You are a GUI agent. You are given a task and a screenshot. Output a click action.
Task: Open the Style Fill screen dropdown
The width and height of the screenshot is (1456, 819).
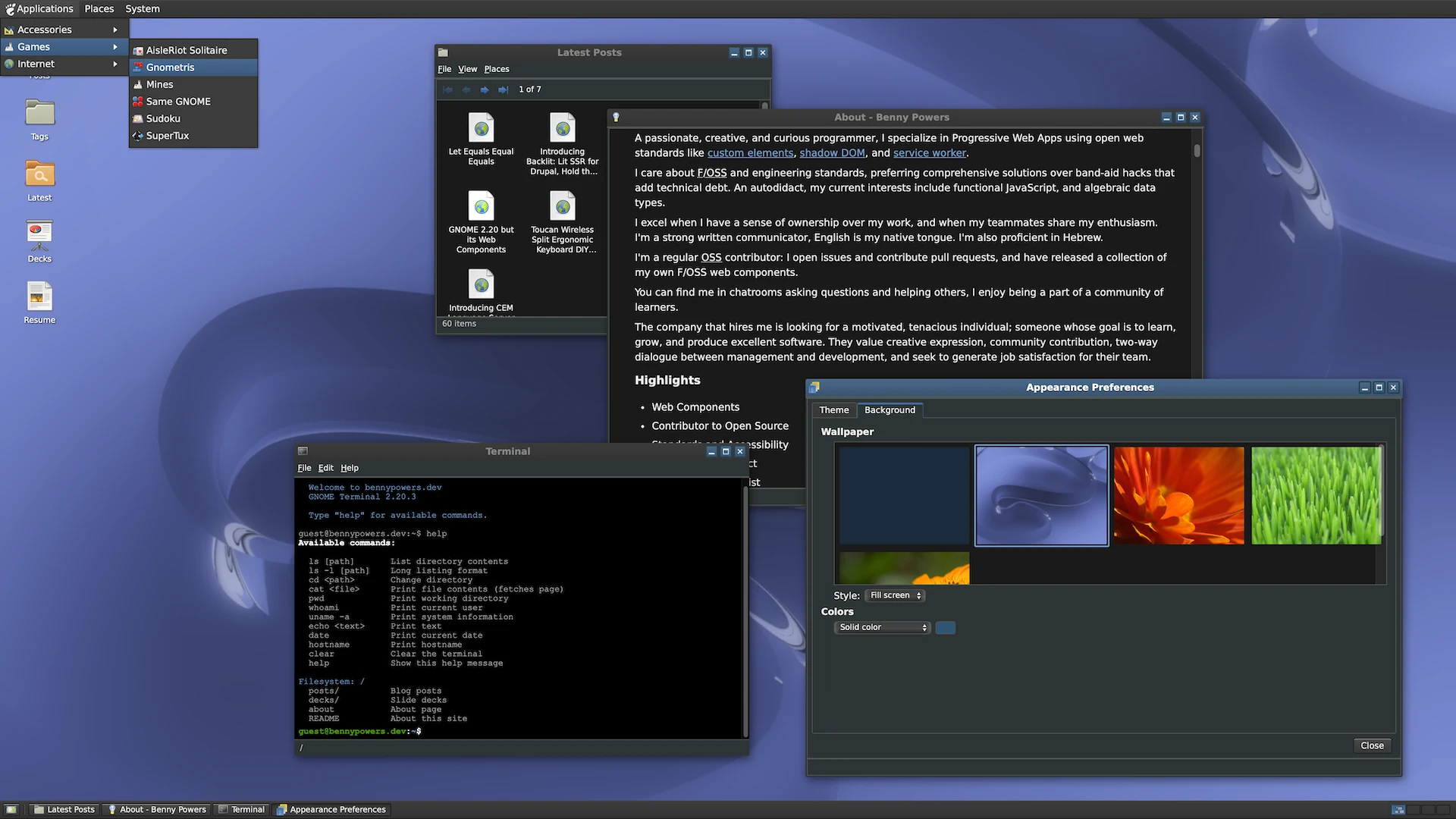click(895, 595)
